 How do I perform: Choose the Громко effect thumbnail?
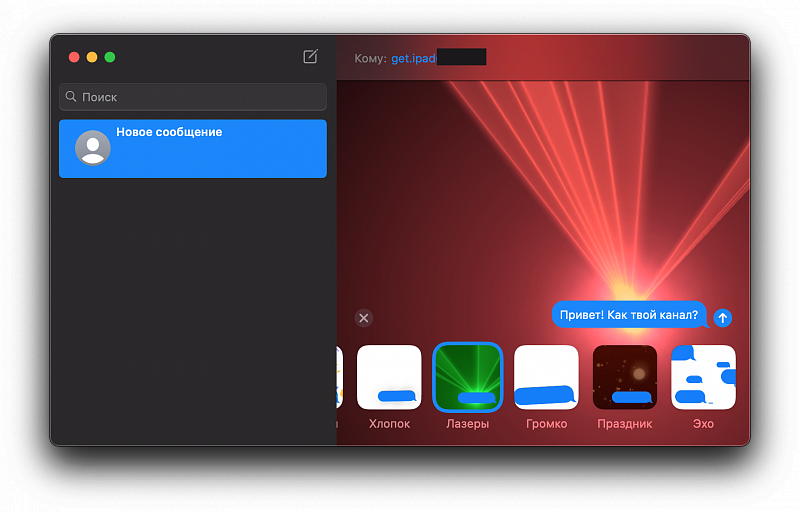pos(546,377)
